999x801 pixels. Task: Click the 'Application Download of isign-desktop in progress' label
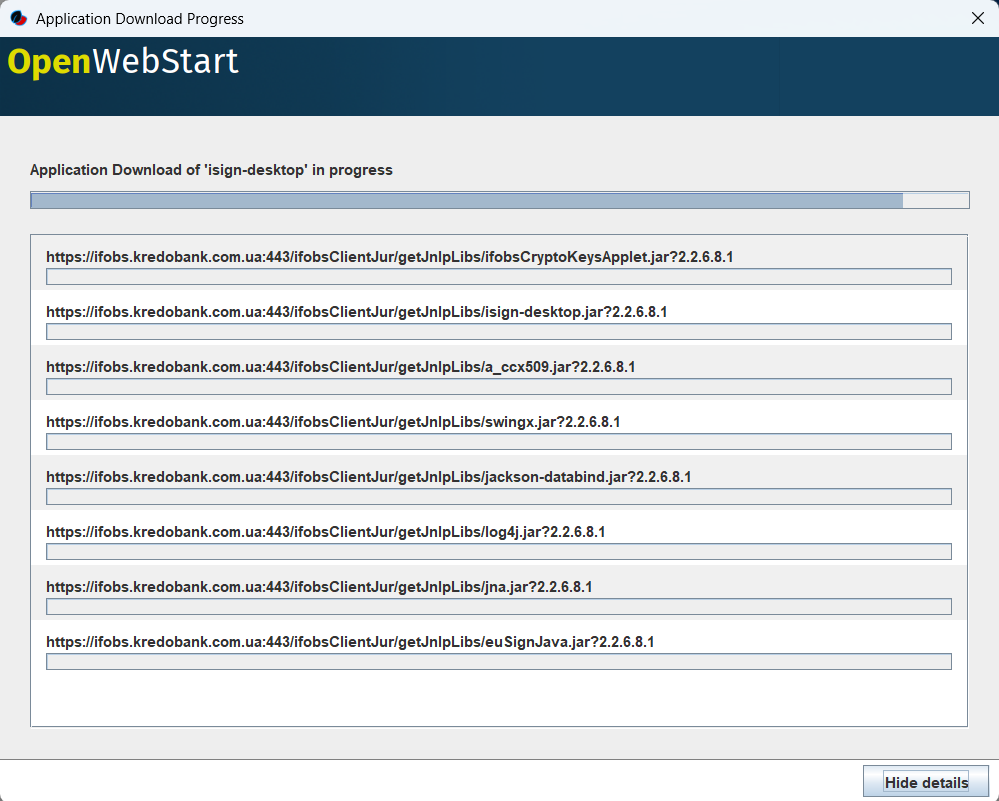211,170
